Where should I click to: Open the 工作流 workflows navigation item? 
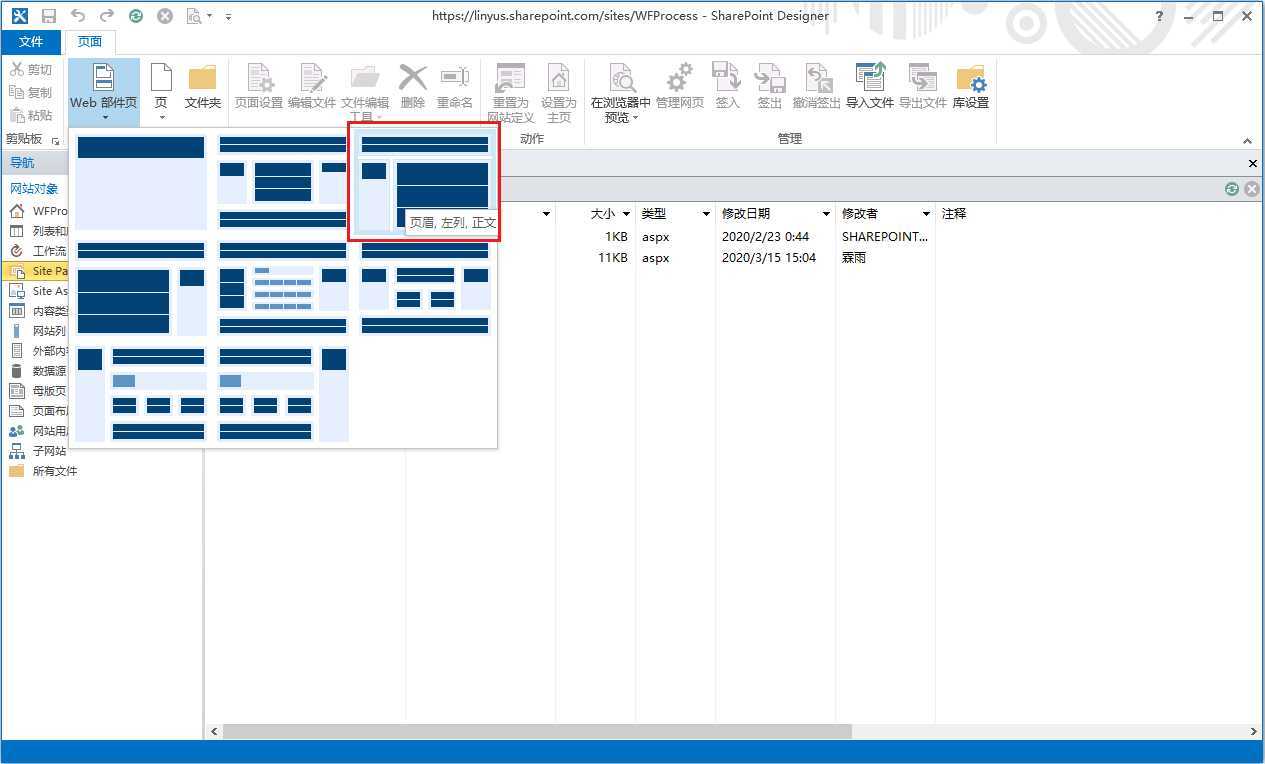(x=38, y=251)
